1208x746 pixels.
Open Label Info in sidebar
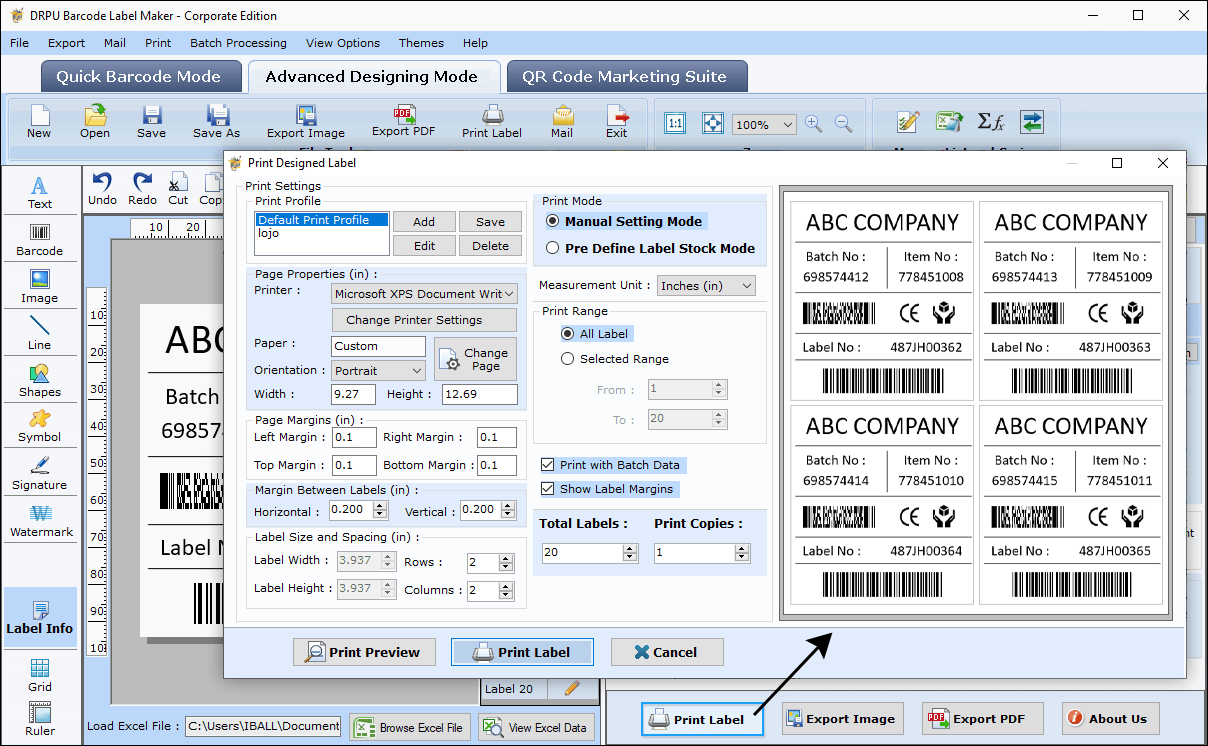[x=40, y=618]
